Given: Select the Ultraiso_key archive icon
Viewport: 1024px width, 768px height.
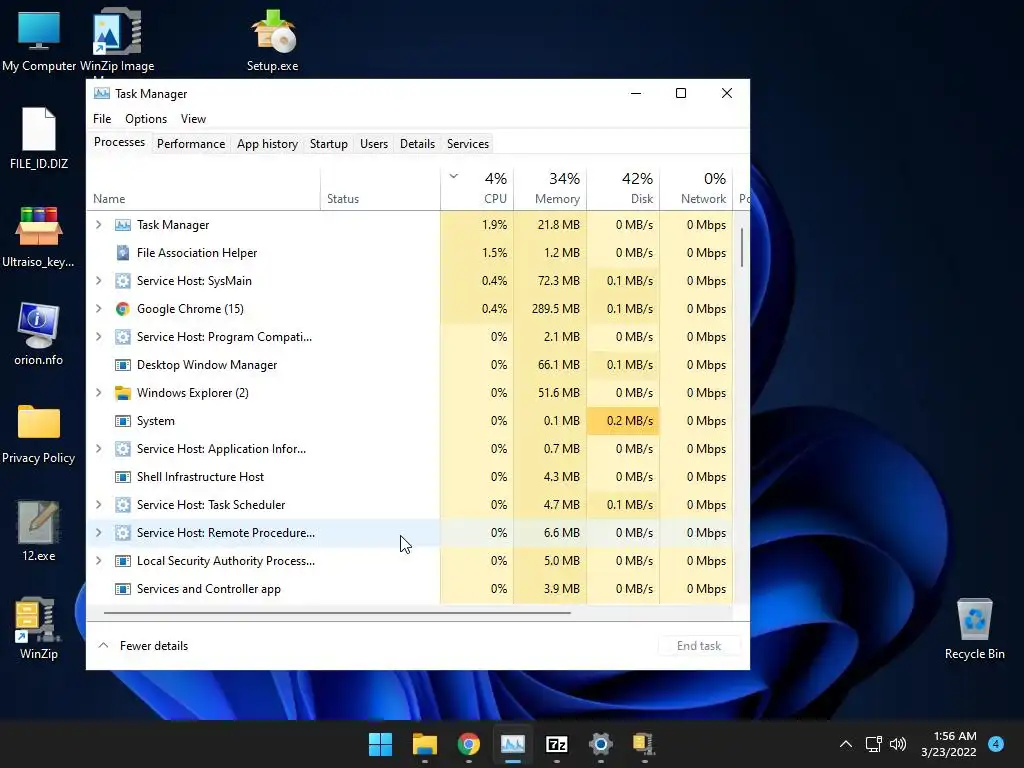Looking at the screenshot, I should click(x=39, y=236).
